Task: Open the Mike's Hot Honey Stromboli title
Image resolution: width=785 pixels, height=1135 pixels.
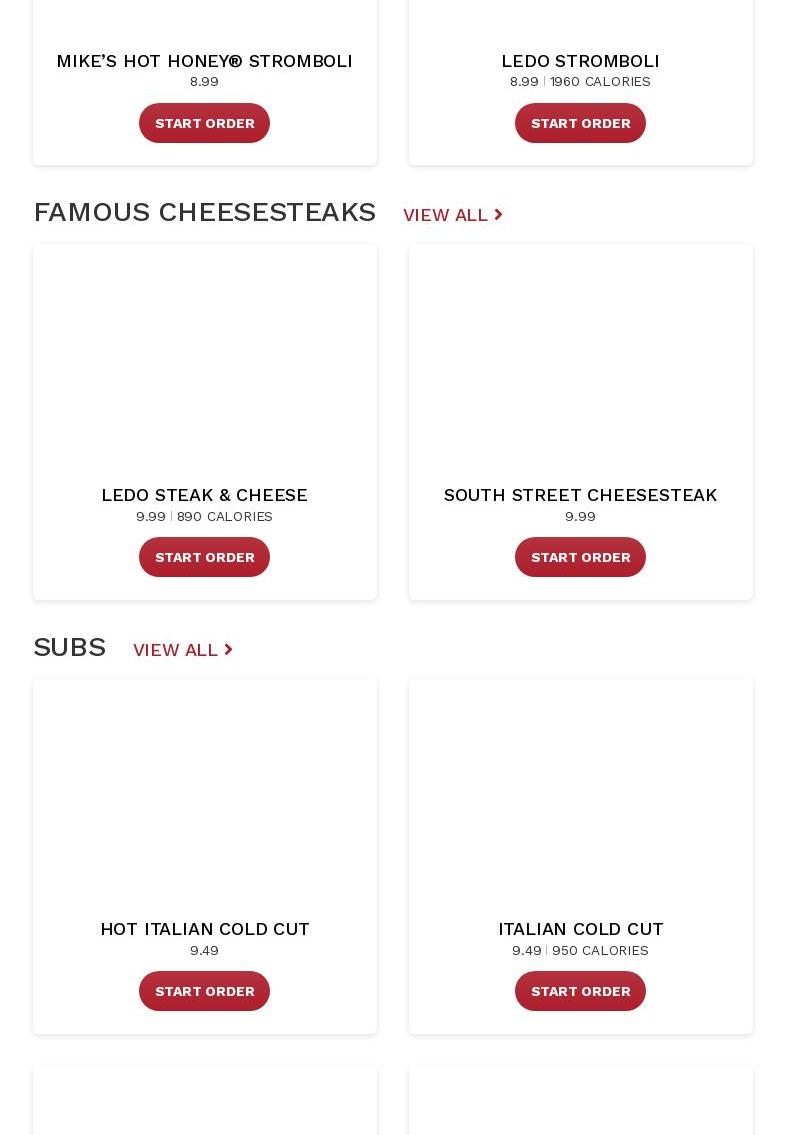Action: click(204, 61)
